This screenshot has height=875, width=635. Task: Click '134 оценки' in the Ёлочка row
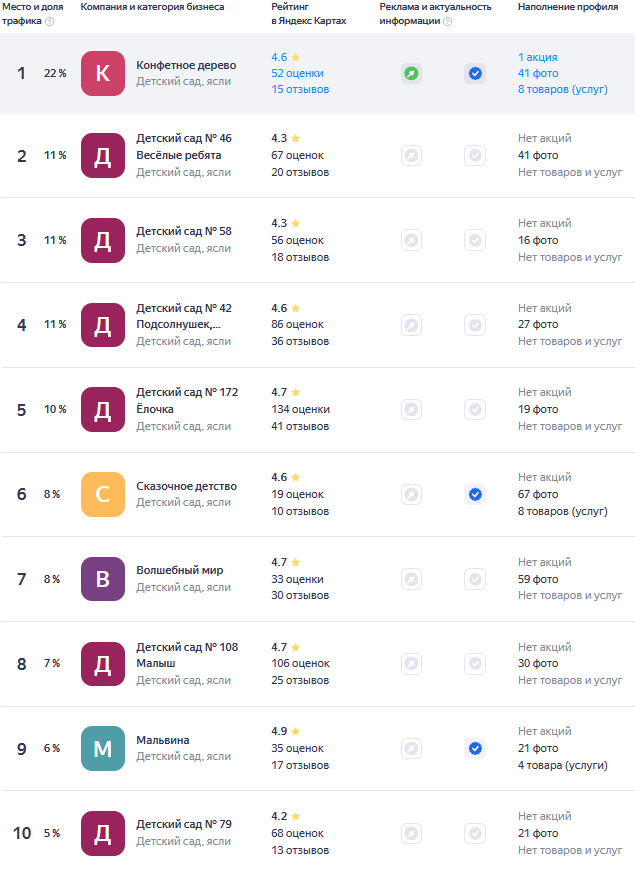click(x=300, y=409)
